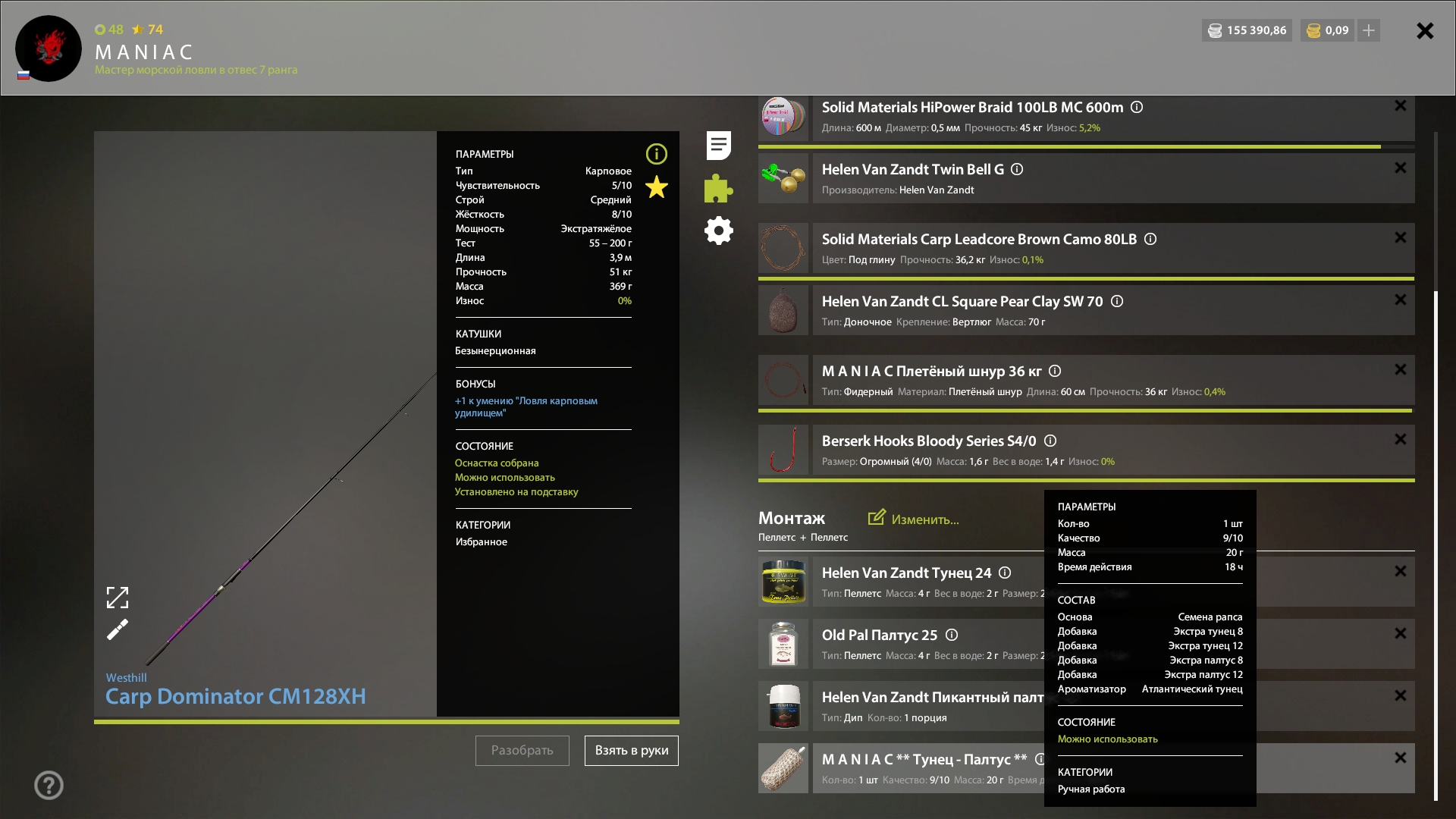Click the plus to add gold coins
Viewport: 1456px width, 819px height.
1369,30
